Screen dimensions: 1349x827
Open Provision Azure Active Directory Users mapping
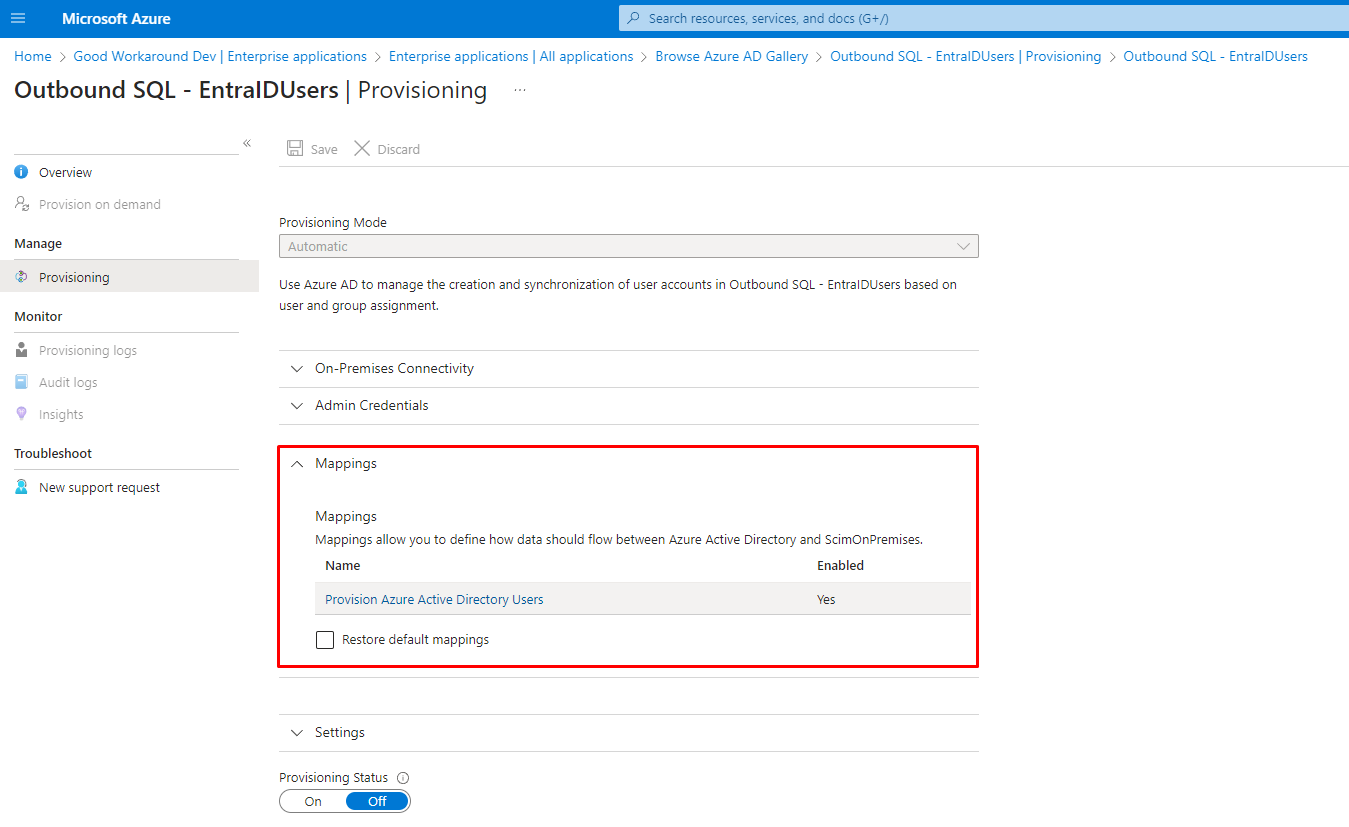tap(434, 600)
